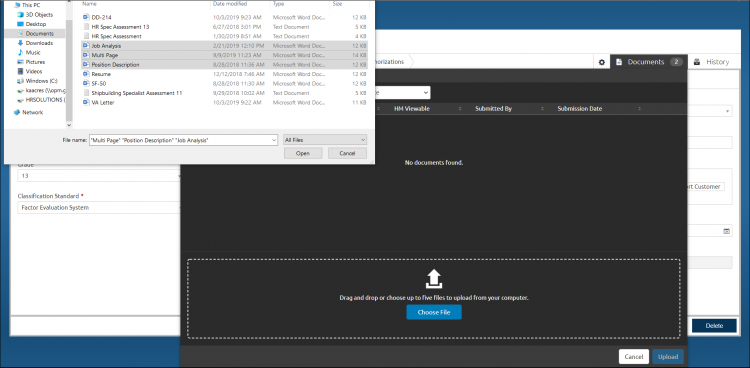
Task: Open the Grade 13 dropdown
Action: [x=99, y=176]
